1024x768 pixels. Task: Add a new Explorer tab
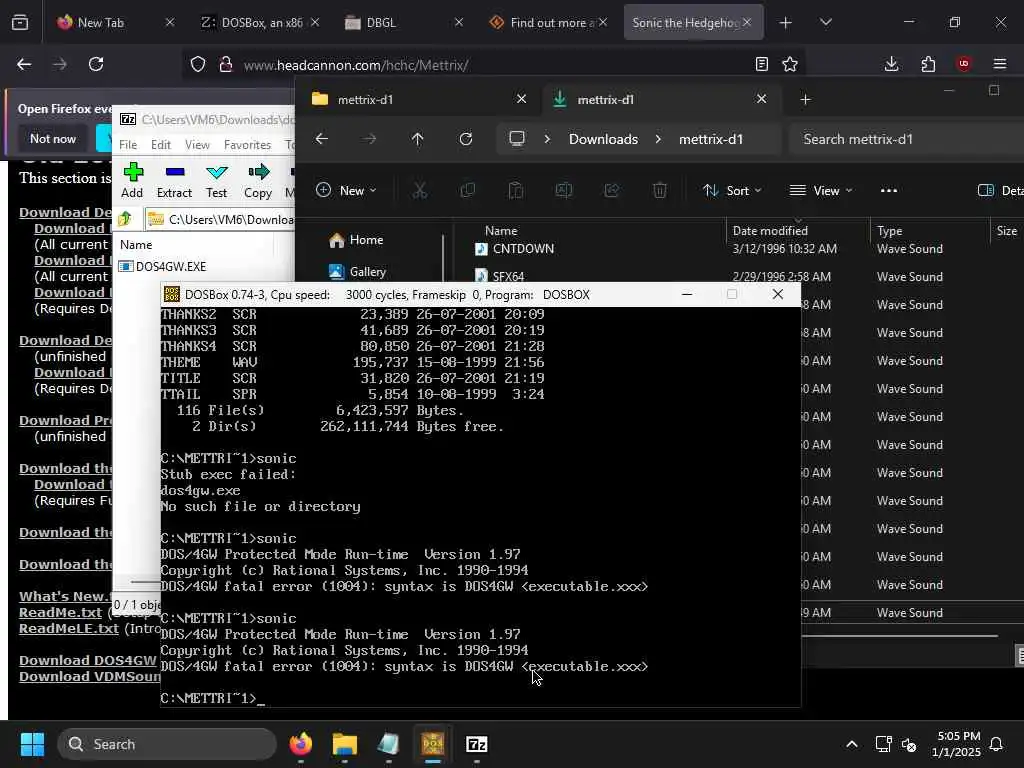tap(805, 99)
